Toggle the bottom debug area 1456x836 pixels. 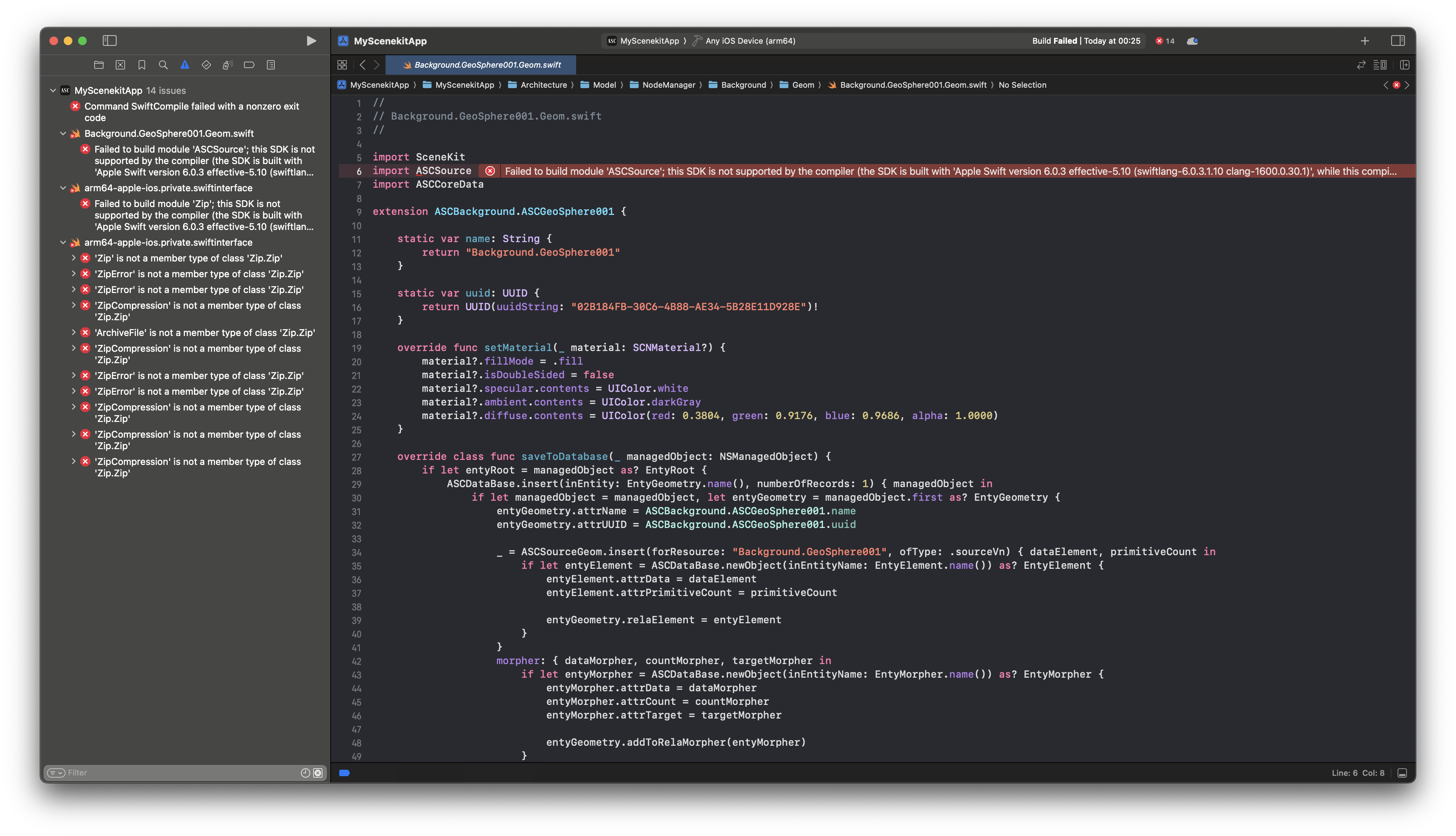tap(1402, 773)
